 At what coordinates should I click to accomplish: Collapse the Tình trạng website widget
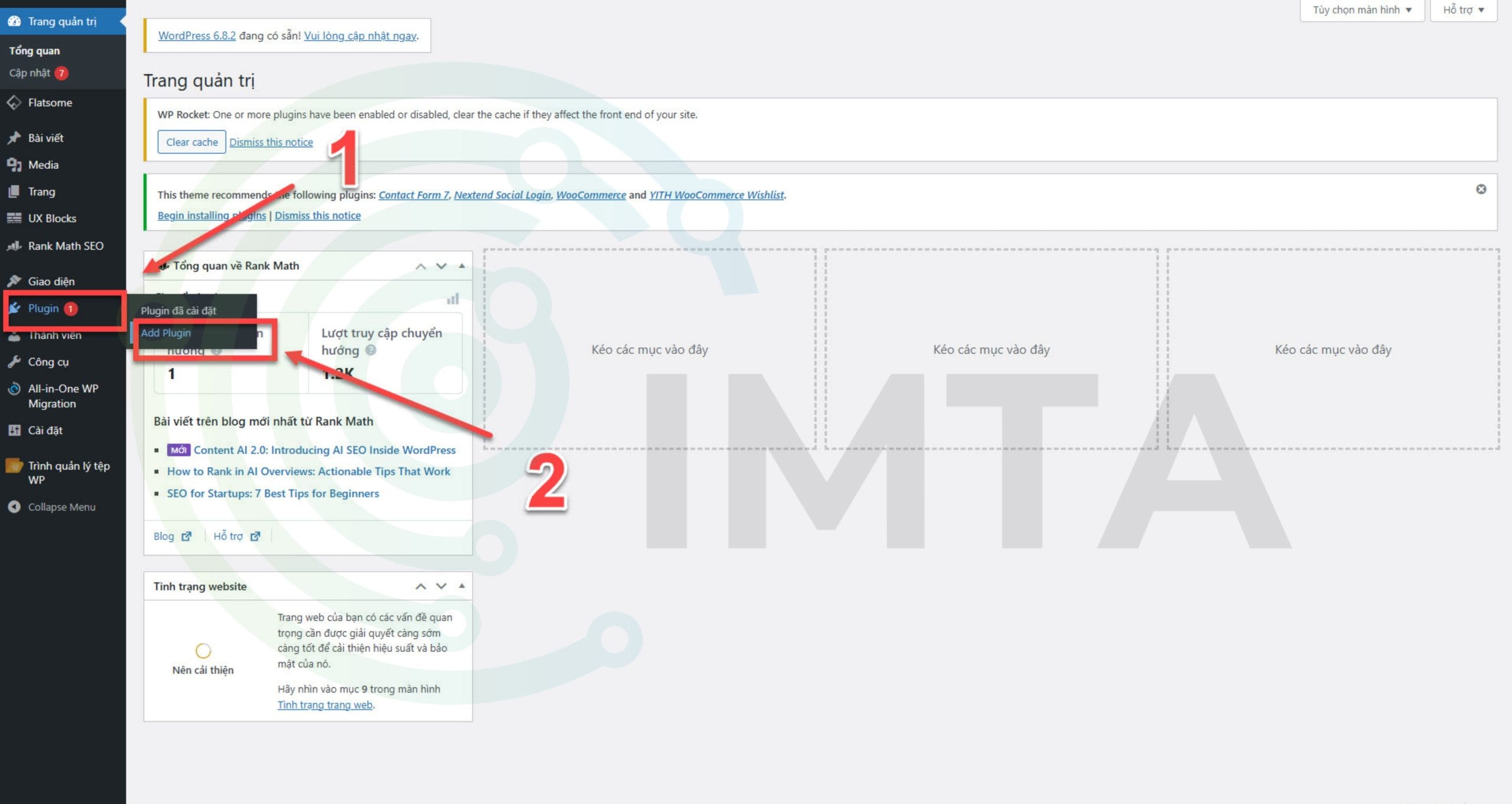[461, 585]
